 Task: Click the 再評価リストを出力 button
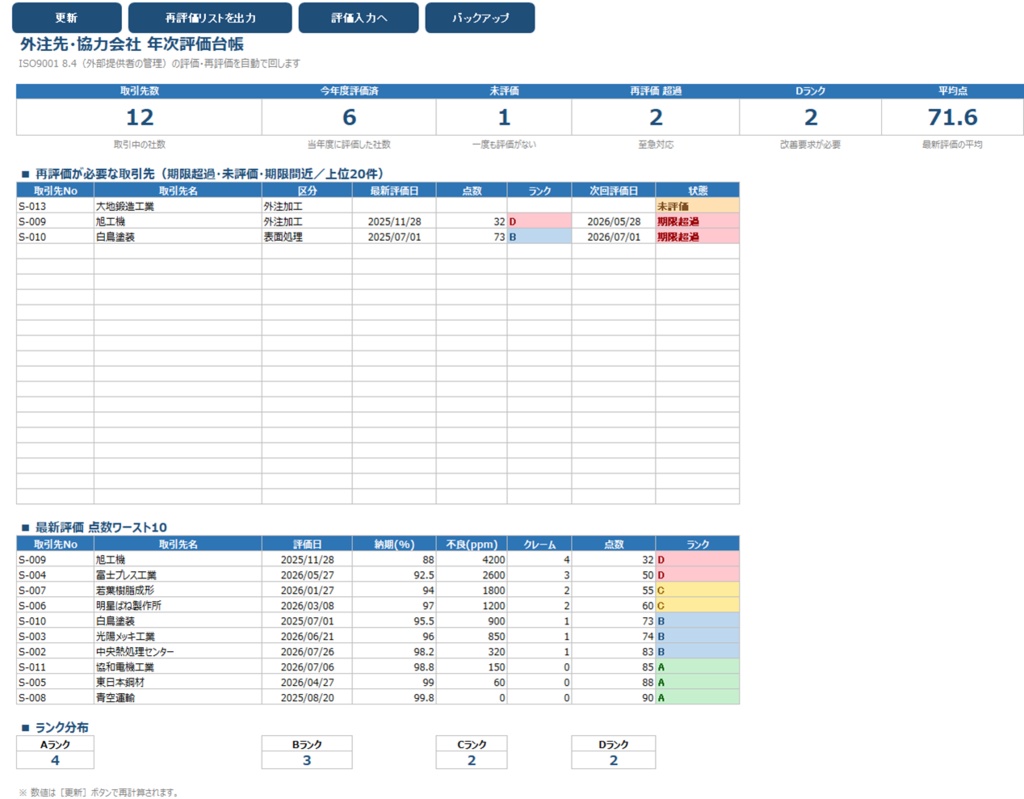coord(210,18)
